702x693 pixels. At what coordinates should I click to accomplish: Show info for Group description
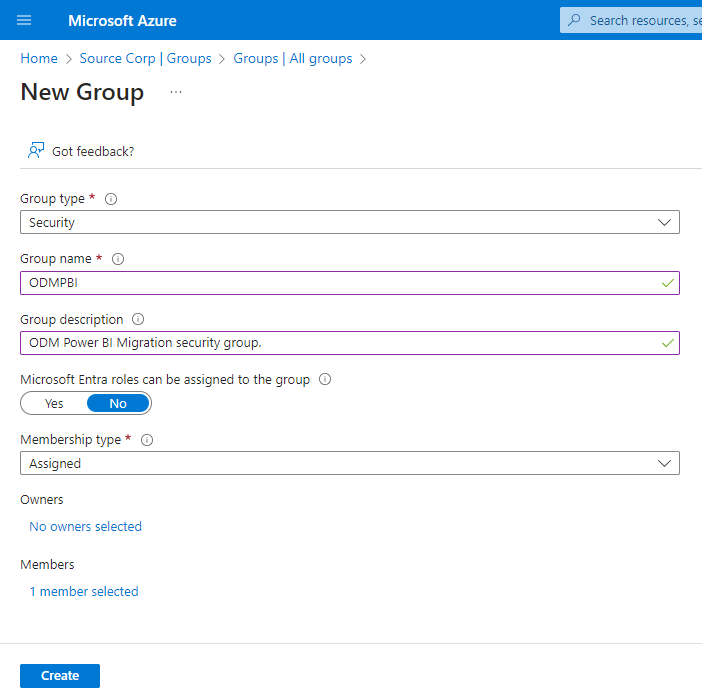[x=138, y=319]
